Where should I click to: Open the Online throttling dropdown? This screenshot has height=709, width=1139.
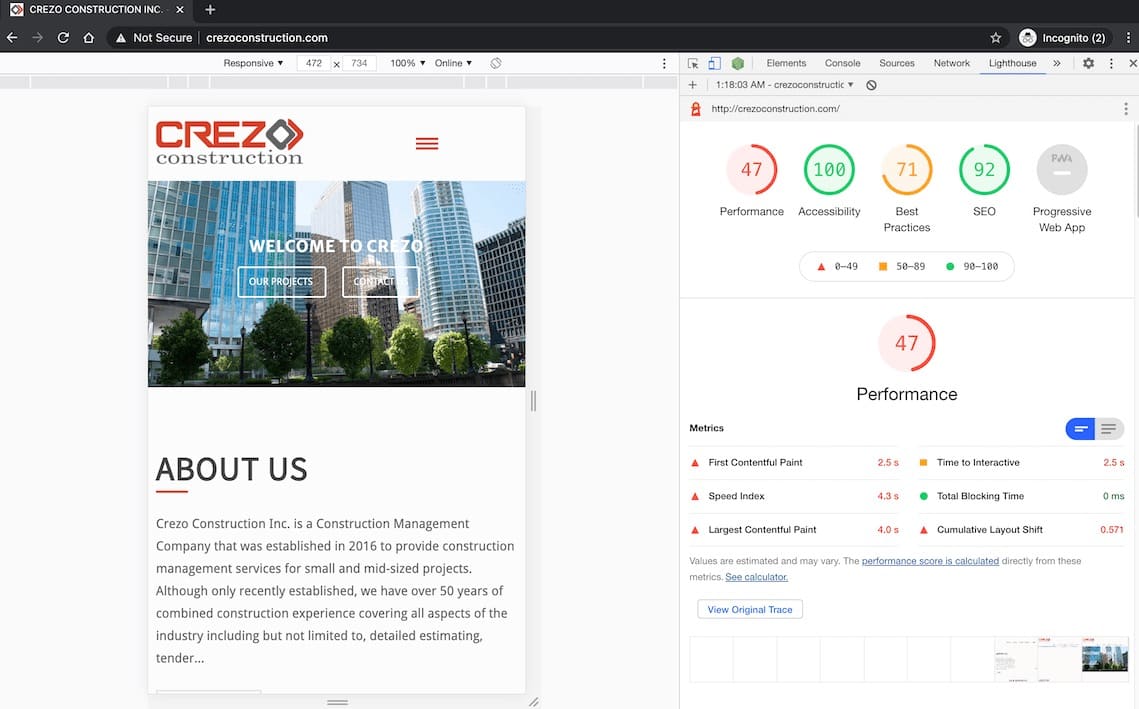click(x=453, y=63)
